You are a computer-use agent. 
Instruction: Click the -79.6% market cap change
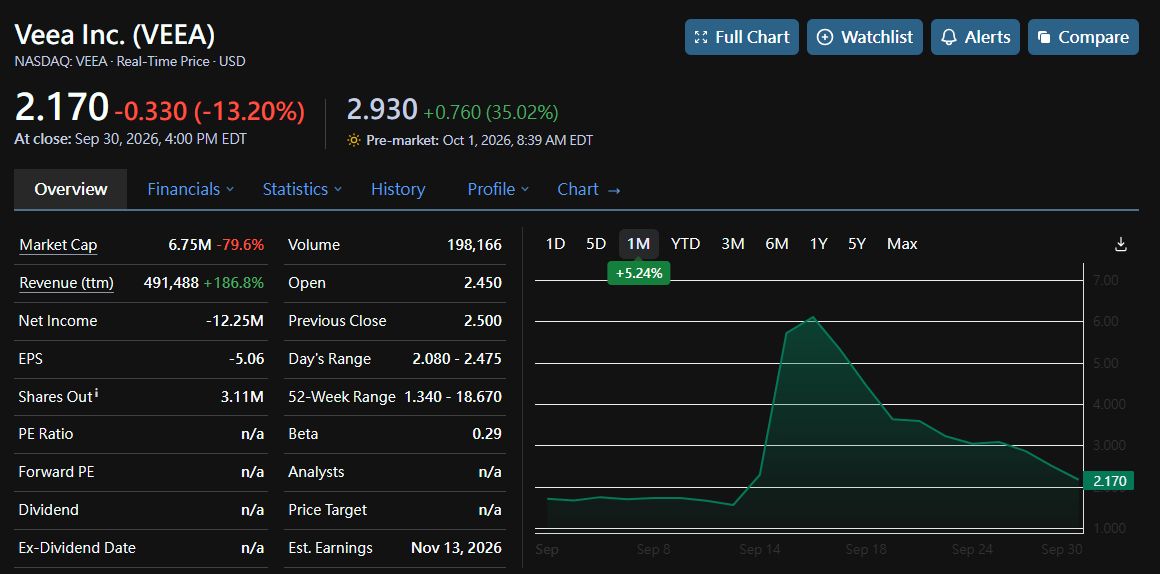[x=240, y=245]
